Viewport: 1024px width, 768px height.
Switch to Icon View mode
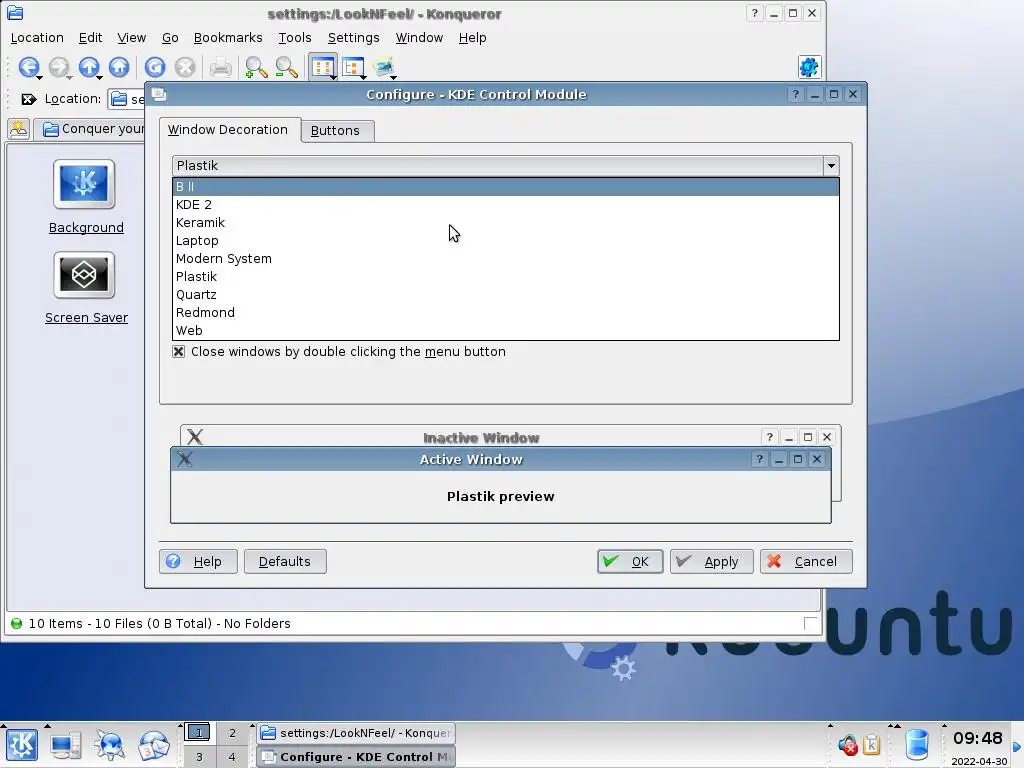(x=323, y=67)
